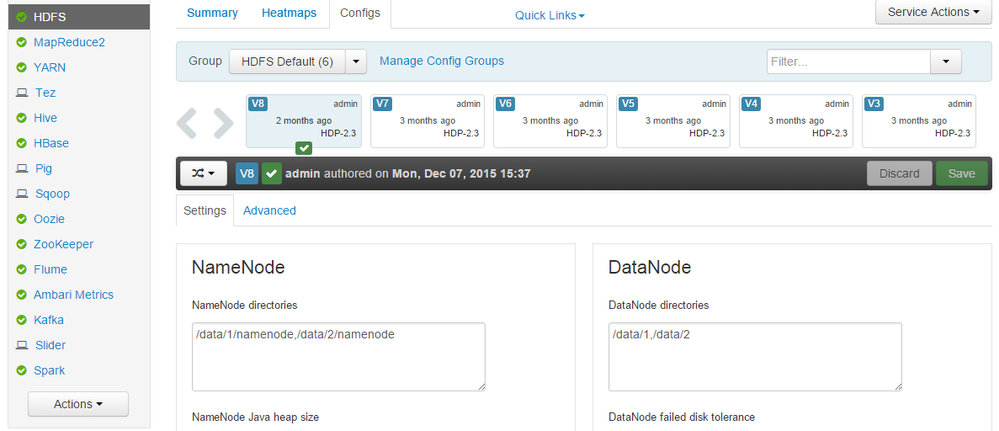Click the laptop client icon beside Tez
Image resolution: width=999 pixels, height=431 pixels.
click(22, 93)
